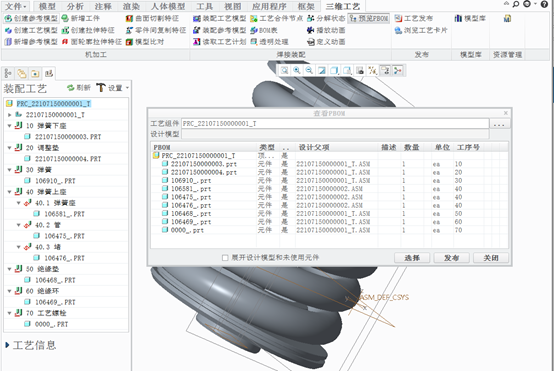Click the 设计模型 input field
554x371 pixels.
pyautogui.click(x=335, y=134)
